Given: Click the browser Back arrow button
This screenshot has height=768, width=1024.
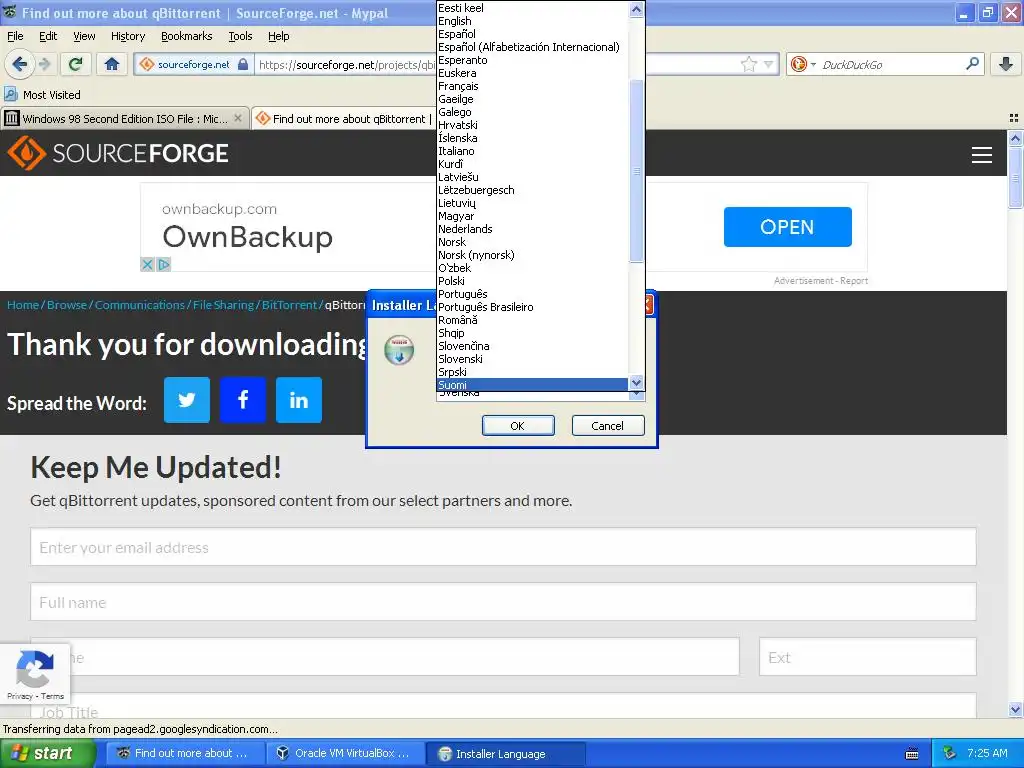Looking at the screenshot, I should point(19,64).
